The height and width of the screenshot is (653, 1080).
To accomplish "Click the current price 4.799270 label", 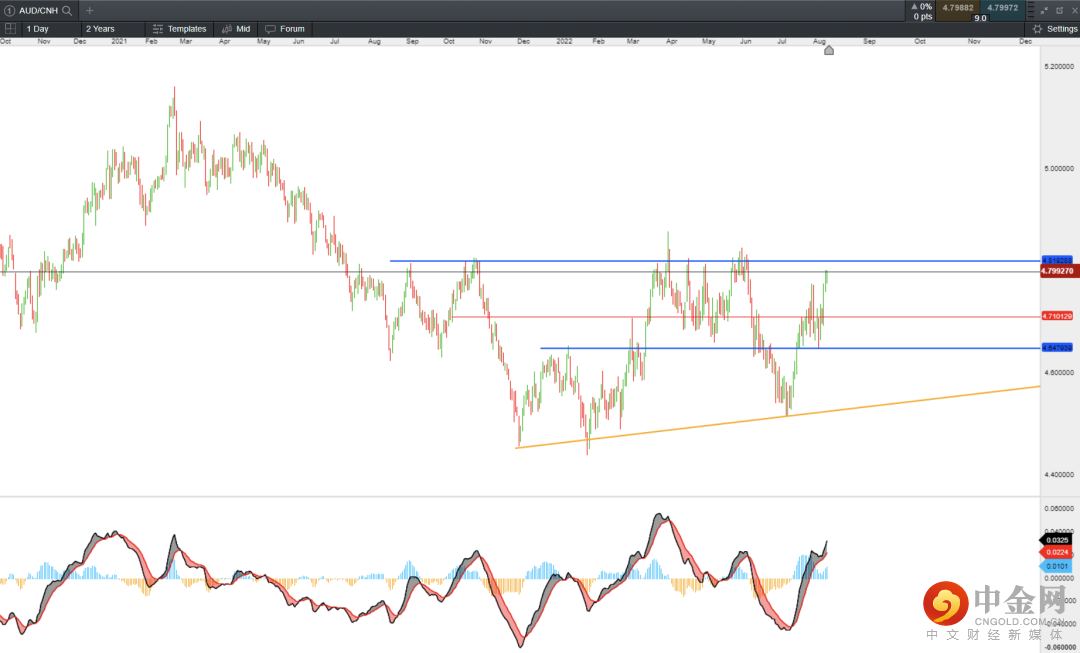I will coord(1057,271).
